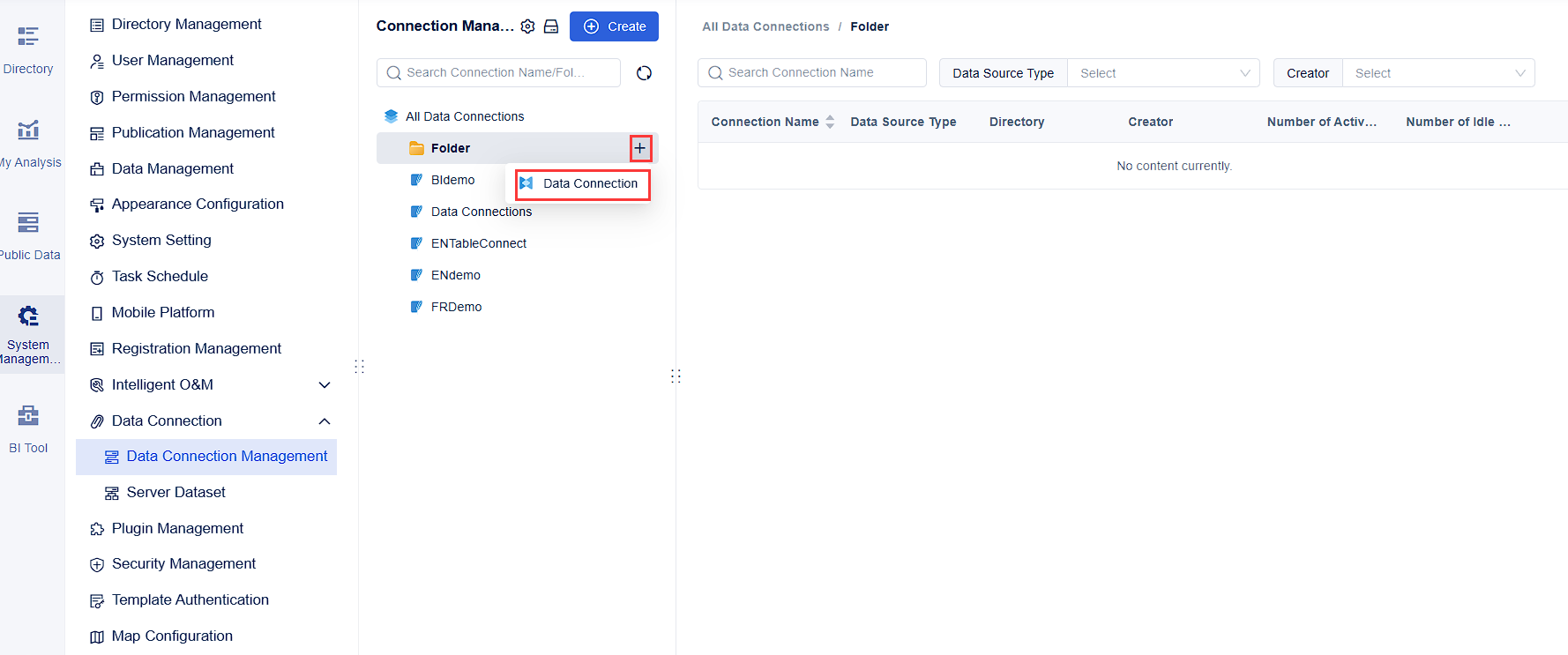Image resolution: width=1568 pixels, height=655 pixels.
Task: Expand the Intelligent O&M menu chevron
Action: point(325,385)
